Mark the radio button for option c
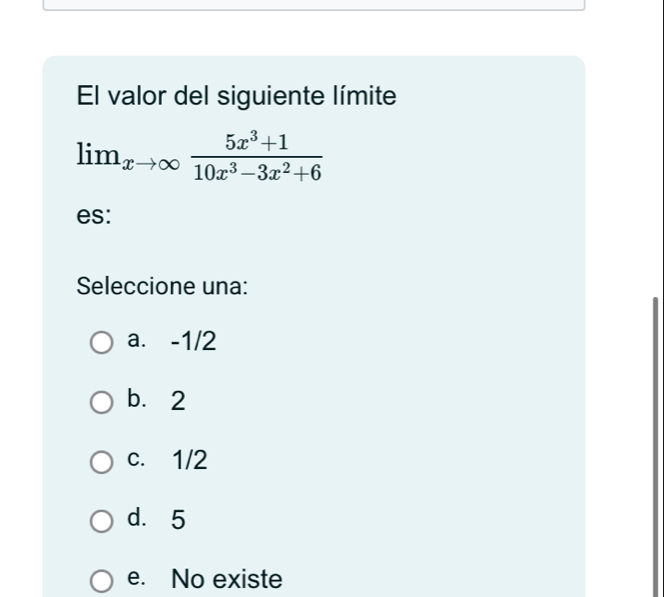664x597 pixels. [x=102, y=462]
